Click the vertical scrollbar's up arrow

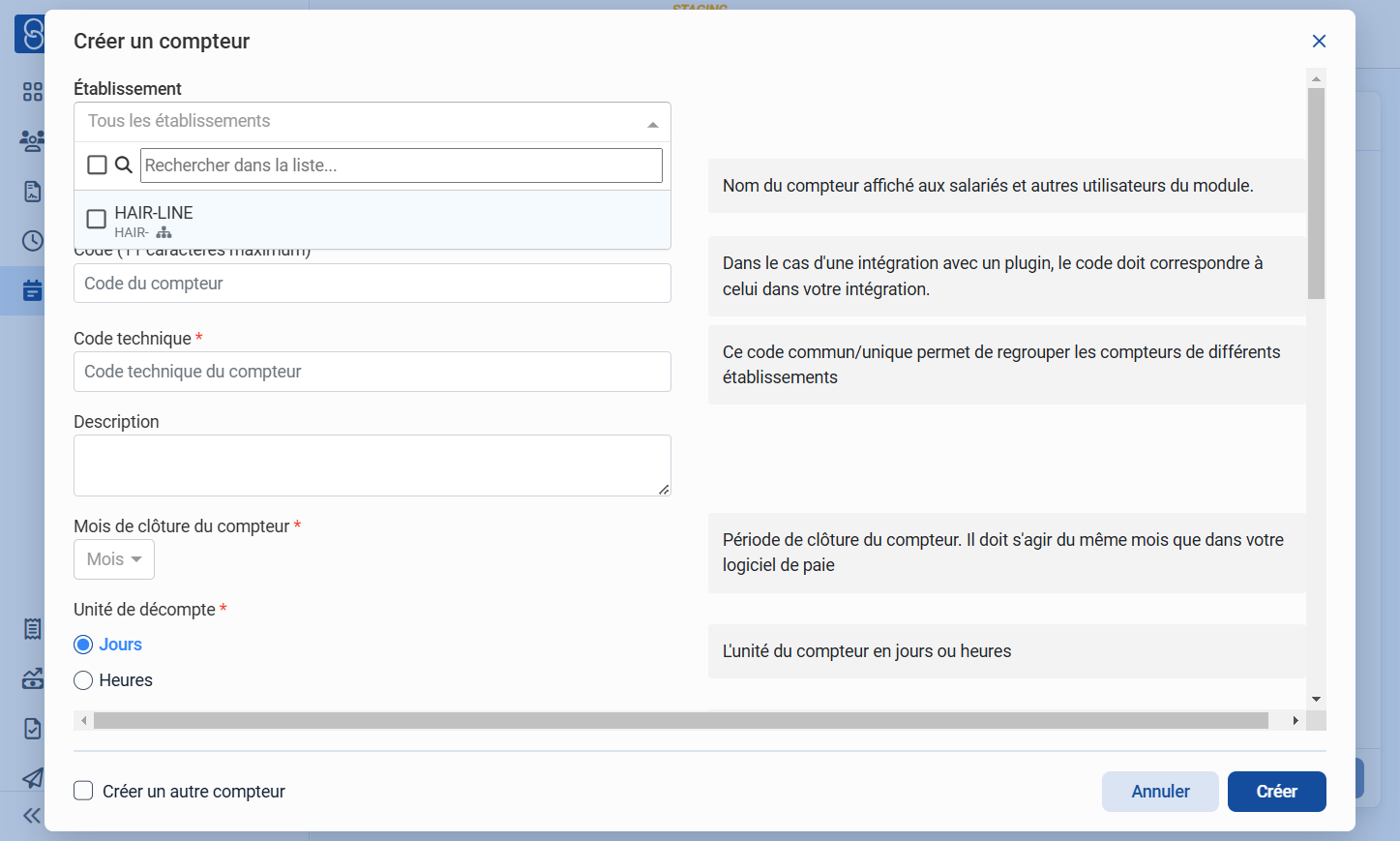click(1316, 78)
